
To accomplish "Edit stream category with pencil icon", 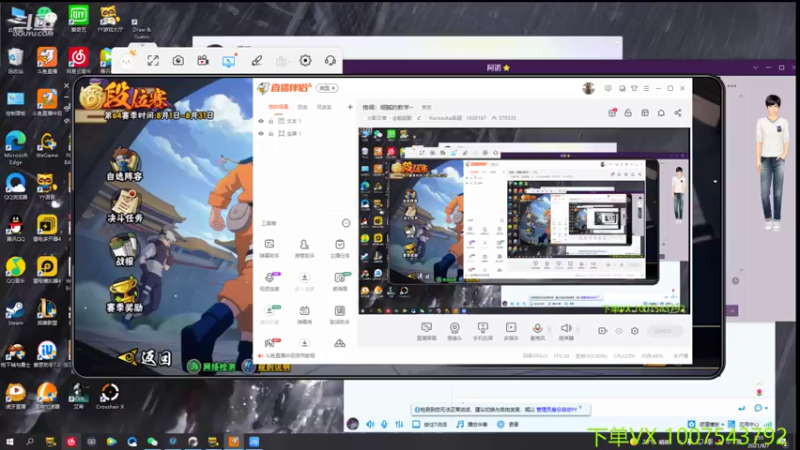I will tap(419, 118).
